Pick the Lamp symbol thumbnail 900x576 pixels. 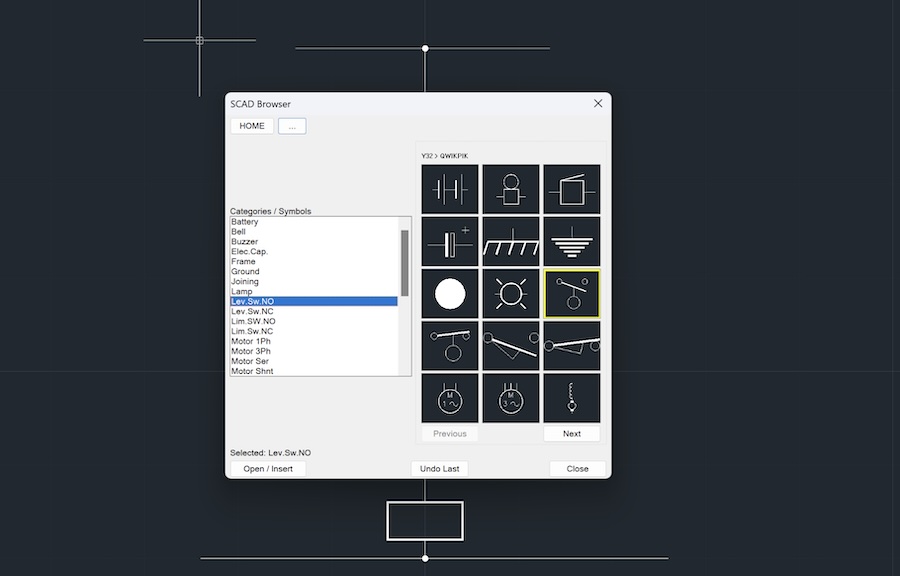[x=511, y=294]
